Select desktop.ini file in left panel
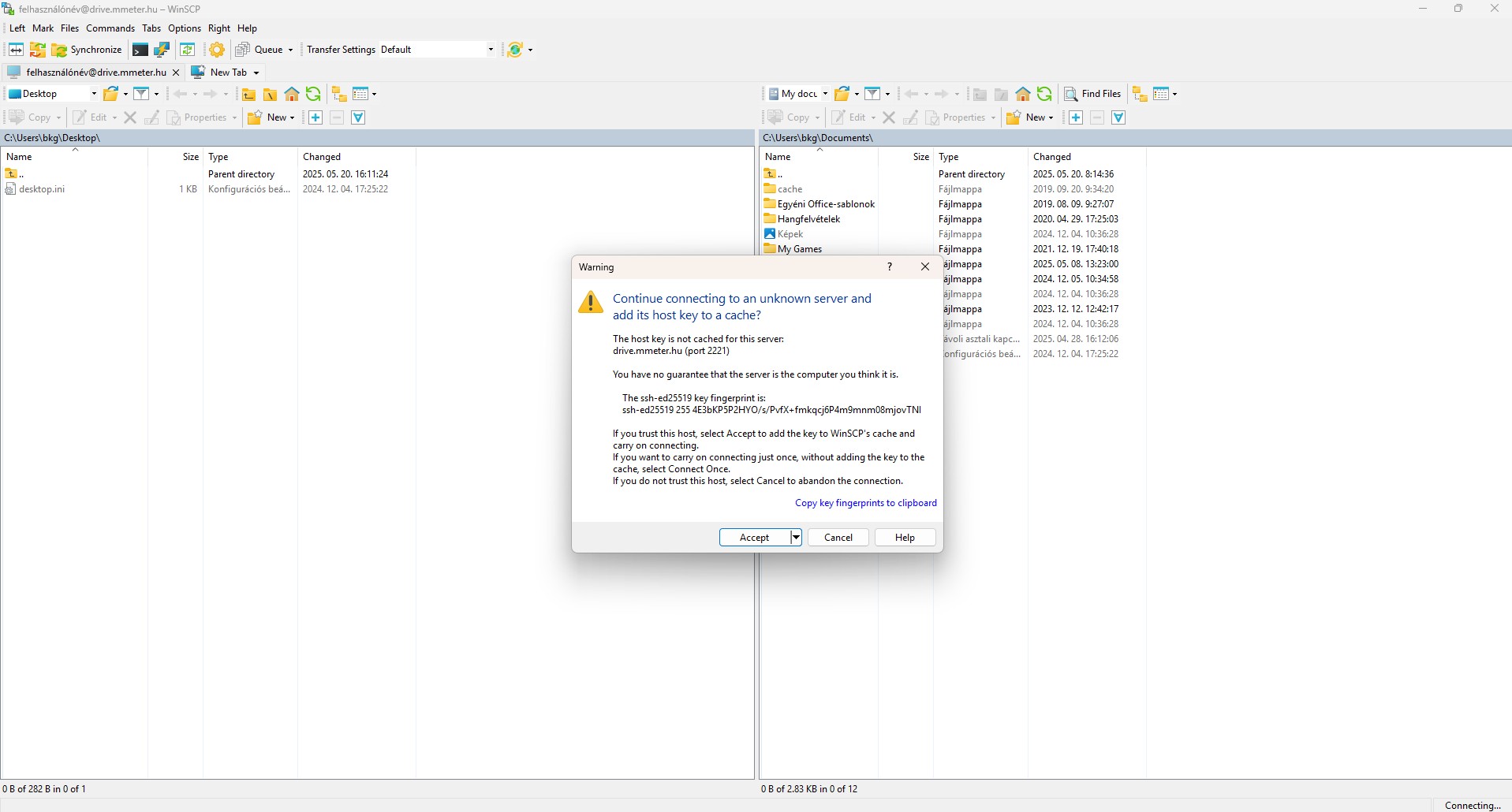This screenshot has width=1512, height=812. tap(42, 189)
